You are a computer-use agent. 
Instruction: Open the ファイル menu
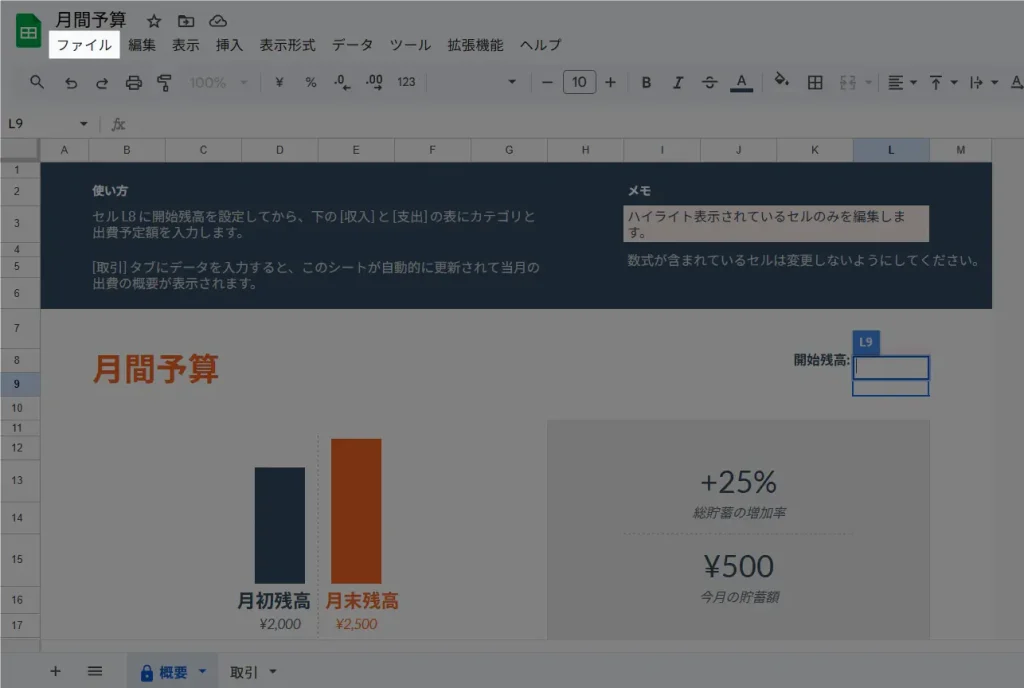coord(84,45)
